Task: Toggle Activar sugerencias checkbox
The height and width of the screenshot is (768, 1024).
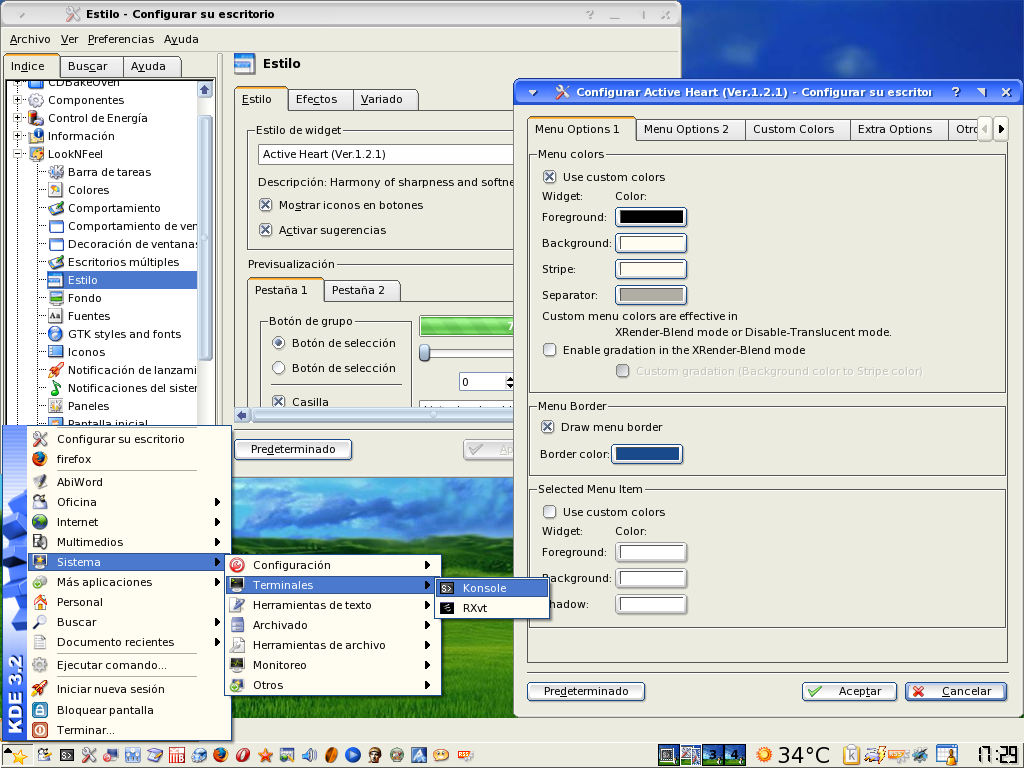Action: tap(265, 230)
